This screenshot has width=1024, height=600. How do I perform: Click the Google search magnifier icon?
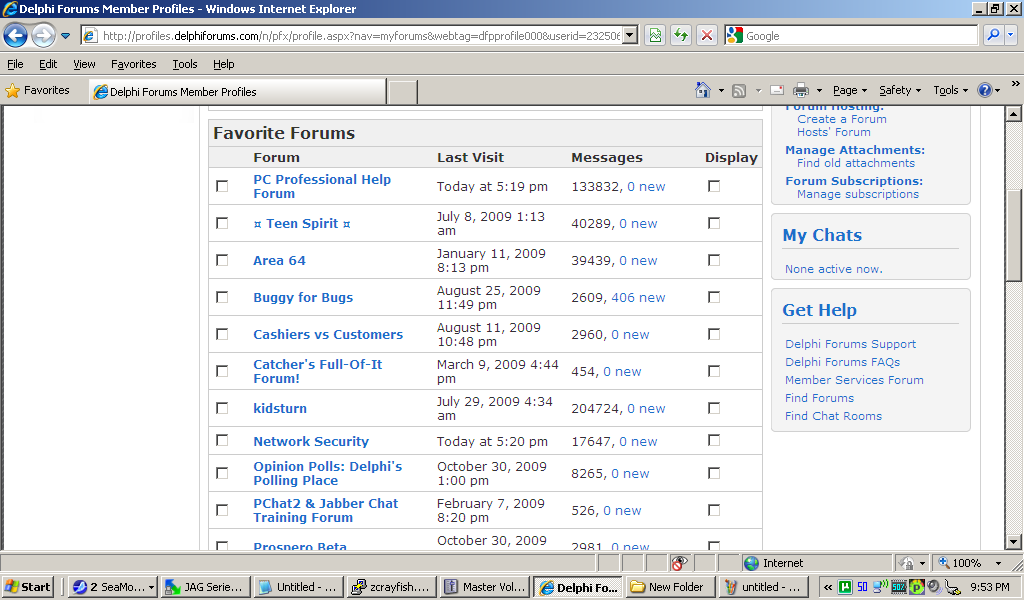[x=993, y=35]
